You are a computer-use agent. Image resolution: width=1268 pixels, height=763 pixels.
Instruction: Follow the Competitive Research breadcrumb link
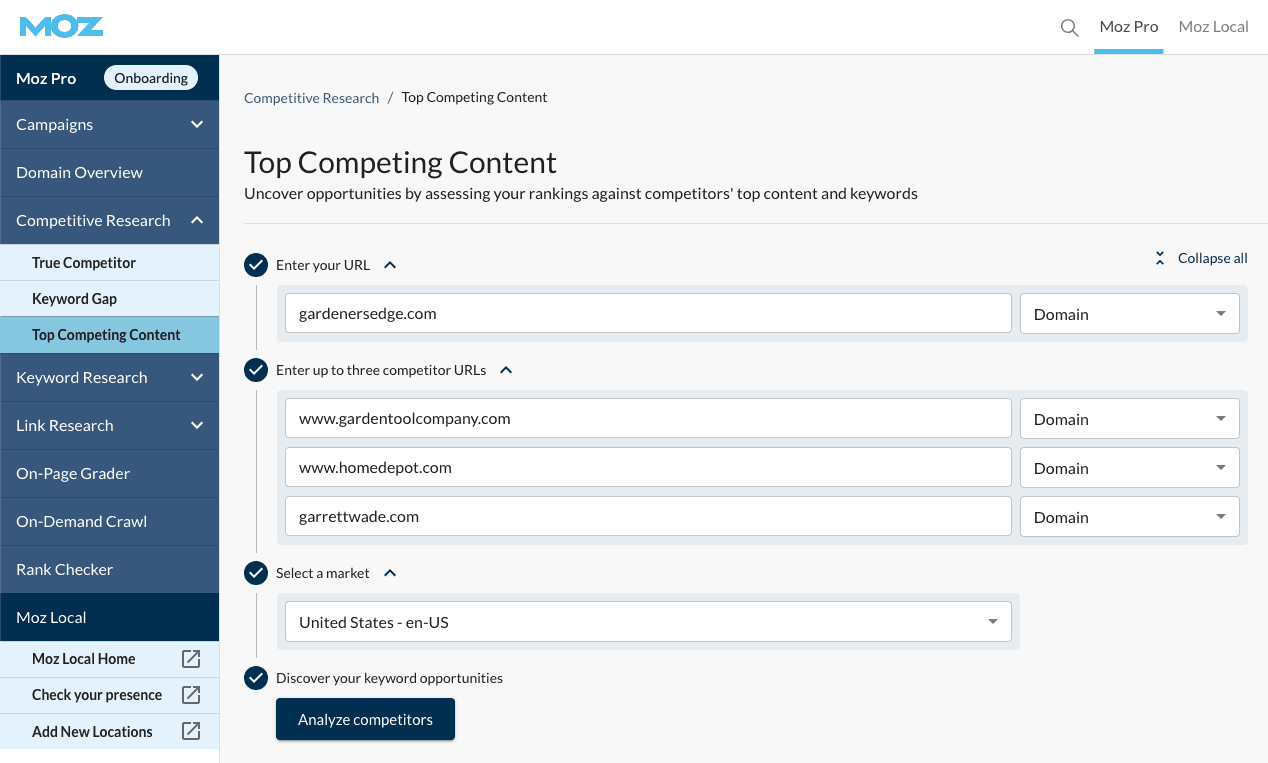click(311, 98)
